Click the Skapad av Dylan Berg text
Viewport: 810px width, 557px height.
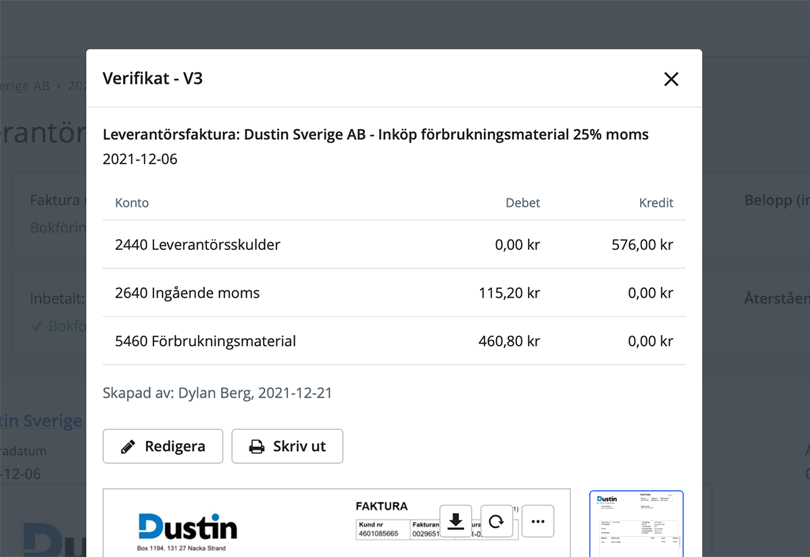pyautogui.click(x=217, y=393)
